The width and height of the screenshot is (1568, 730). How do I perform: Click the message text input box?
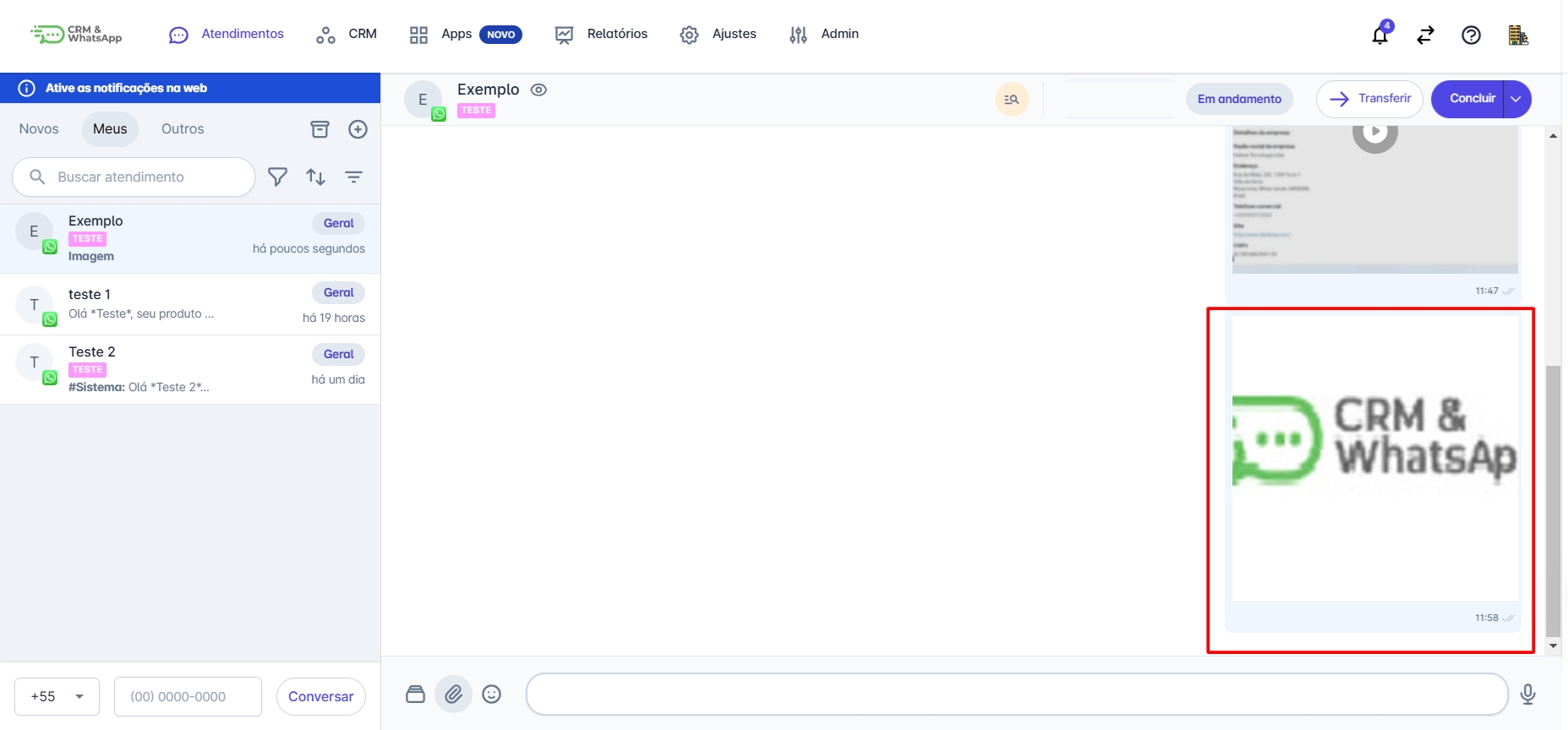[x=1017, y=695]
